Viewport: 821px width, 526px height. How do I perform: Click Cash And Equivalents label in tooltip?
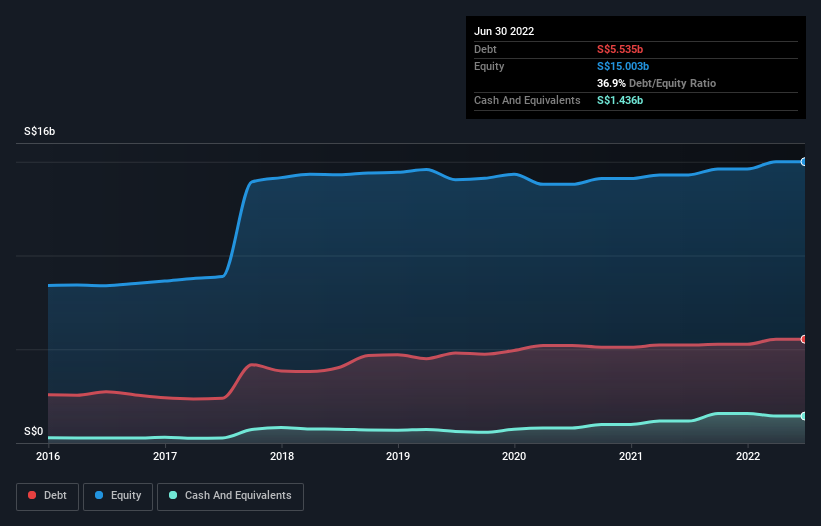coord(527,100)
